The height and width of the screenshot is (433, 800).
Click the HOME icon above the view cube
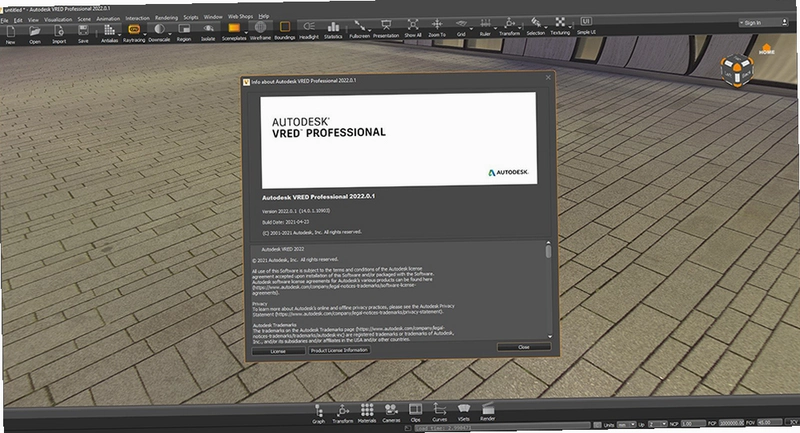point(766,49)
